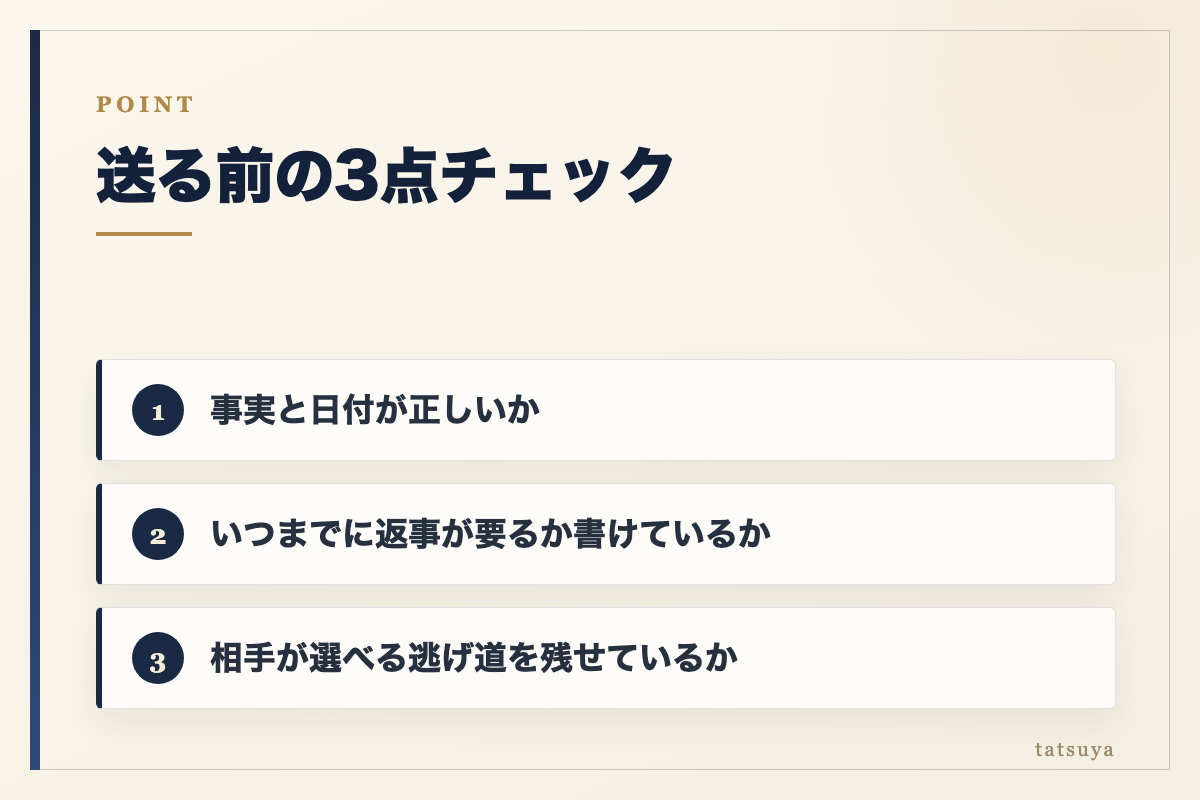This screenshot has width=1200, height=800.
Task: Click the tatsuya signature text
Action: tap(1075, 749)
